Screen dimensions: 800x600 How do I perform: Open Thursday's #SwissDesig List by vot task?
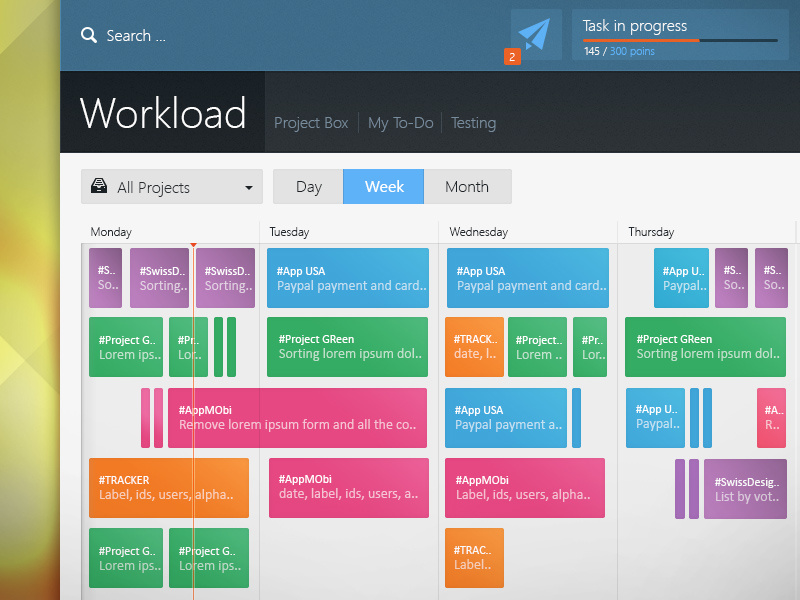point(745,489)
